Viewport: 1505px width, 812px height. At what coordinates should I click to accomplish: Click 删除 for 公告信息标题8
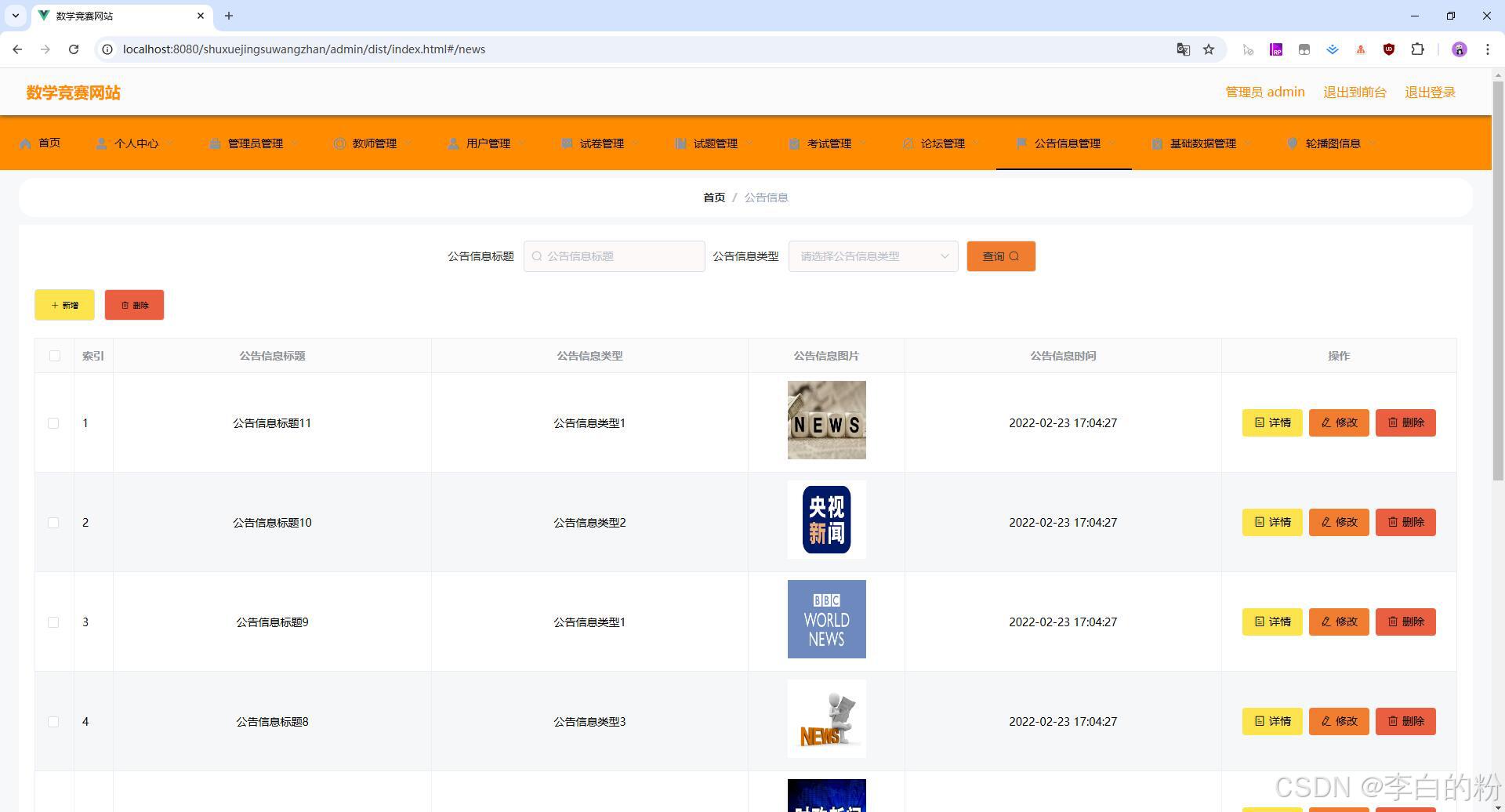[x=1405, y=721]
